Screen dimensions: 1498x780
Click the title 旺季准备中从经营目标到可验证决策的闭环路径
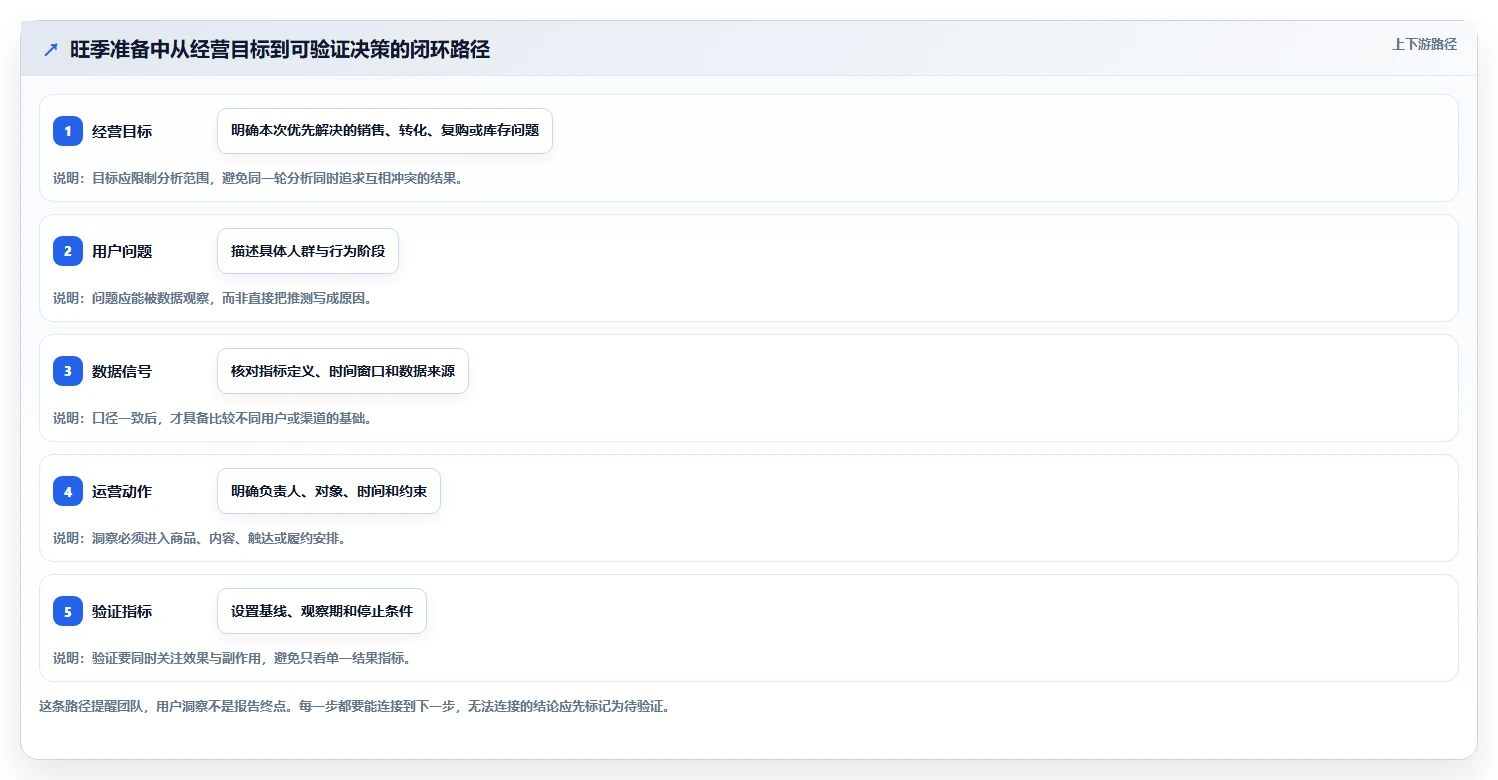(280, 50)
